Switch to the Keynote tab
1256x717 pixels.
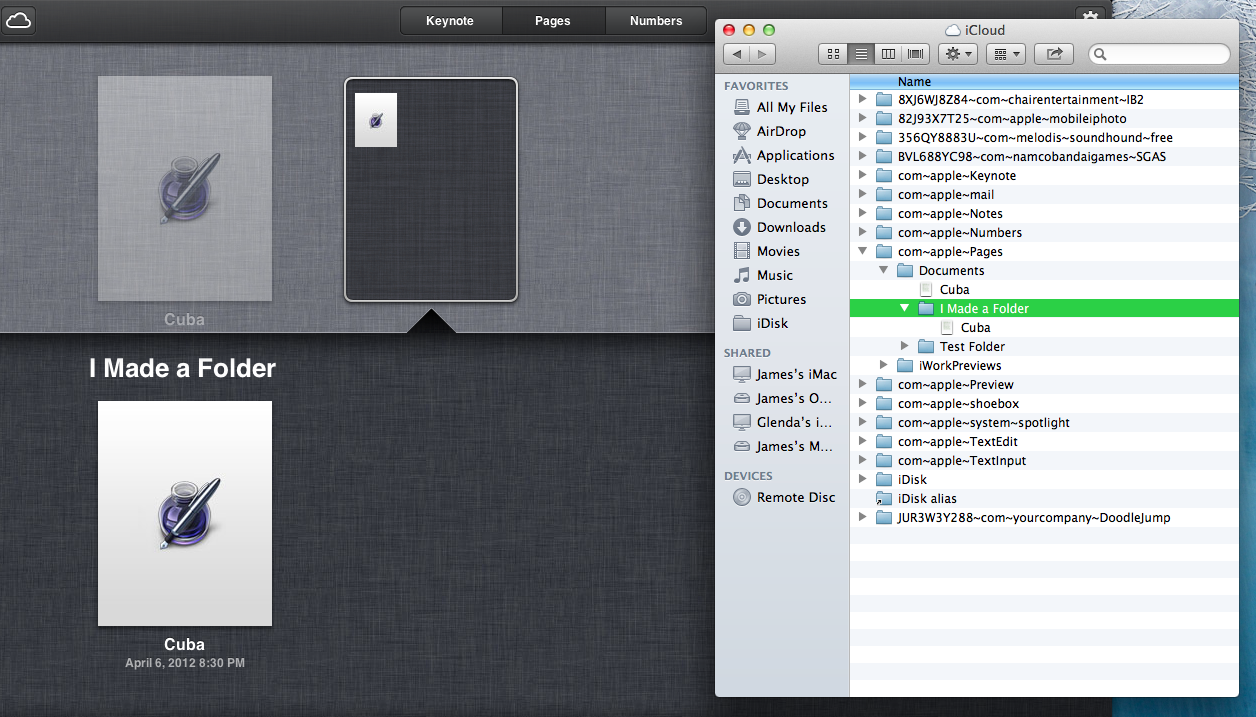pos(450,21)
